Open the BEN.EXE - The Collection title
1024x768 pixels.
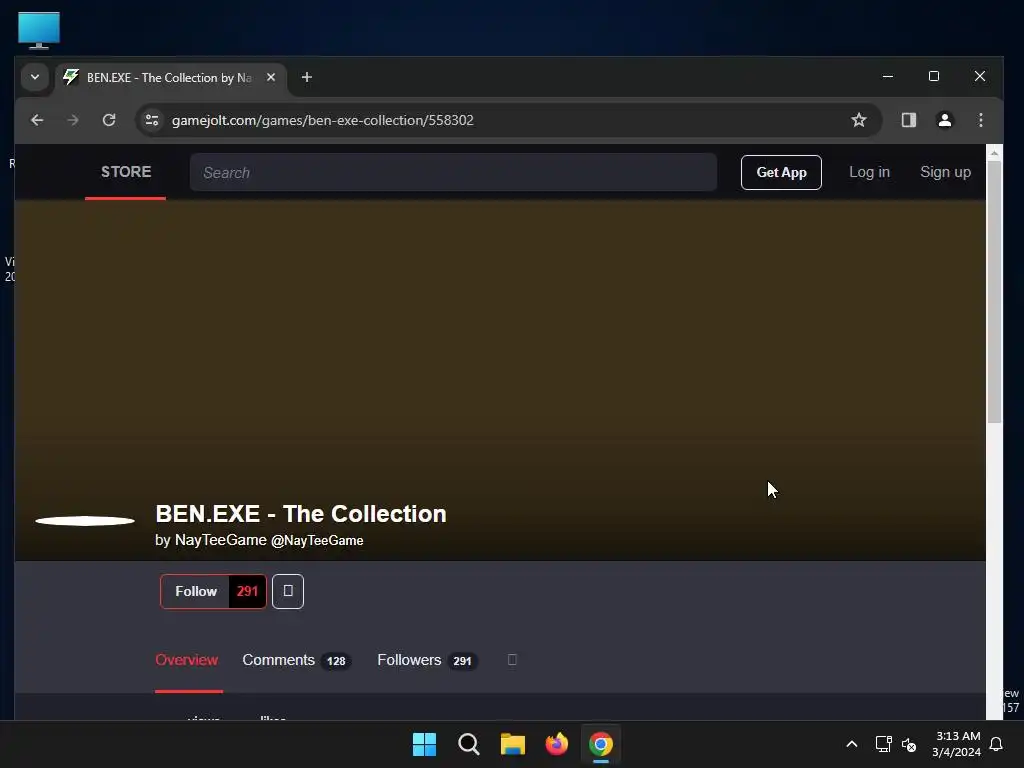click(x=301, y=514)
